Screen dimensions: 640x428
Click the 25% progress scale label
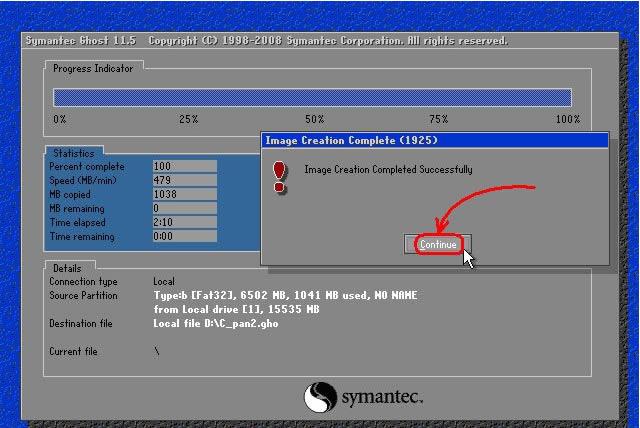[x=189, y=119]
